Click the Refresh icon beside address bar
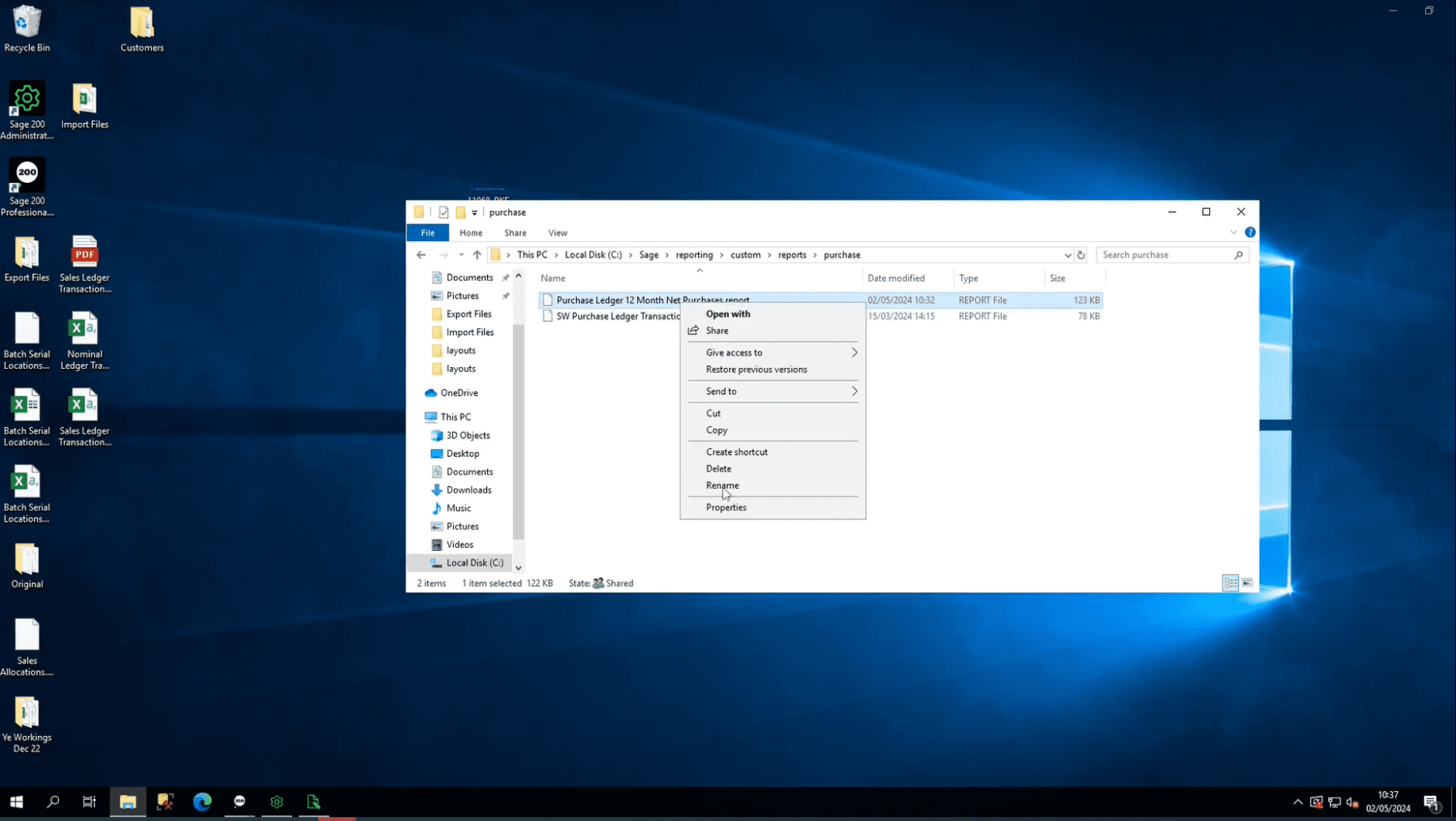 click(x=1081, y=255)
